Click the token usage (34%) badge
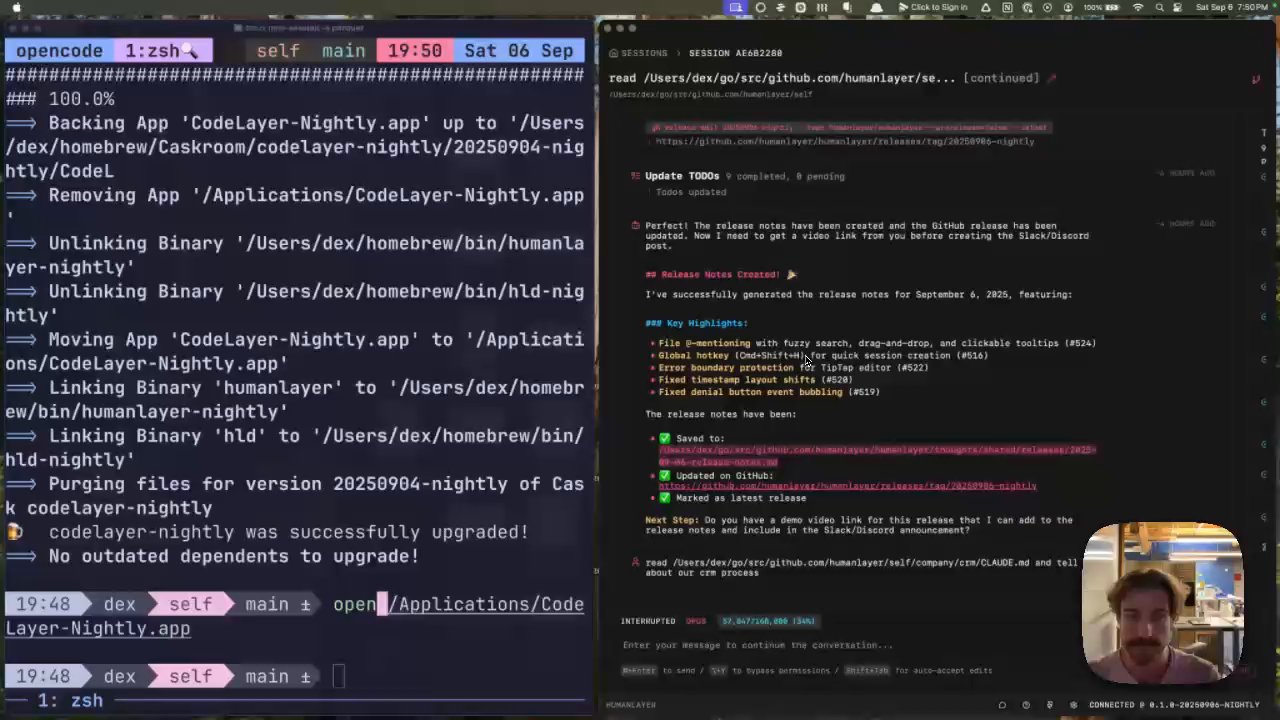Screen dimensions: 1280x720 click(768, 621)
